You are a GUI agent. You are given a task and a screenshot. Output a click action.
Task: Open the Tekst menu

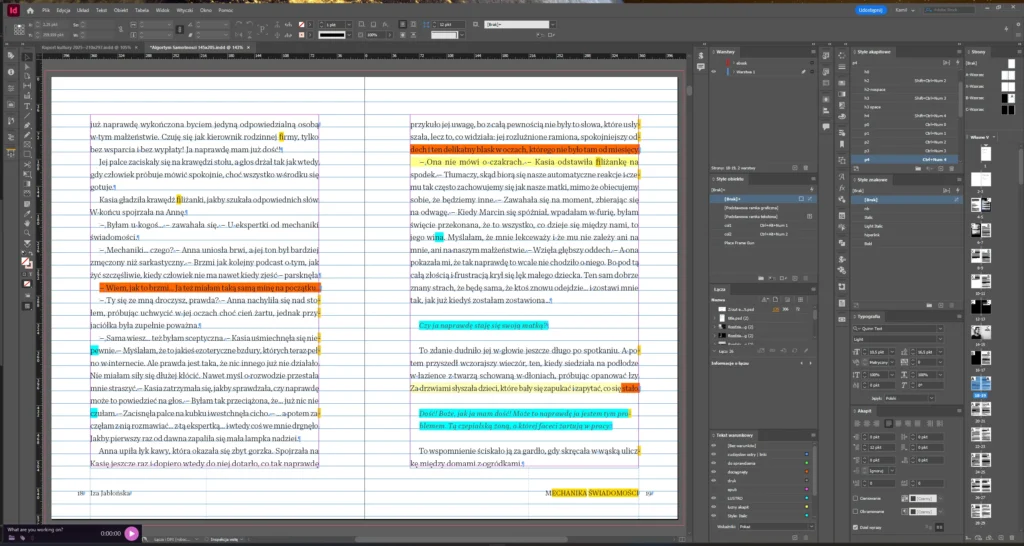[101, 10]
